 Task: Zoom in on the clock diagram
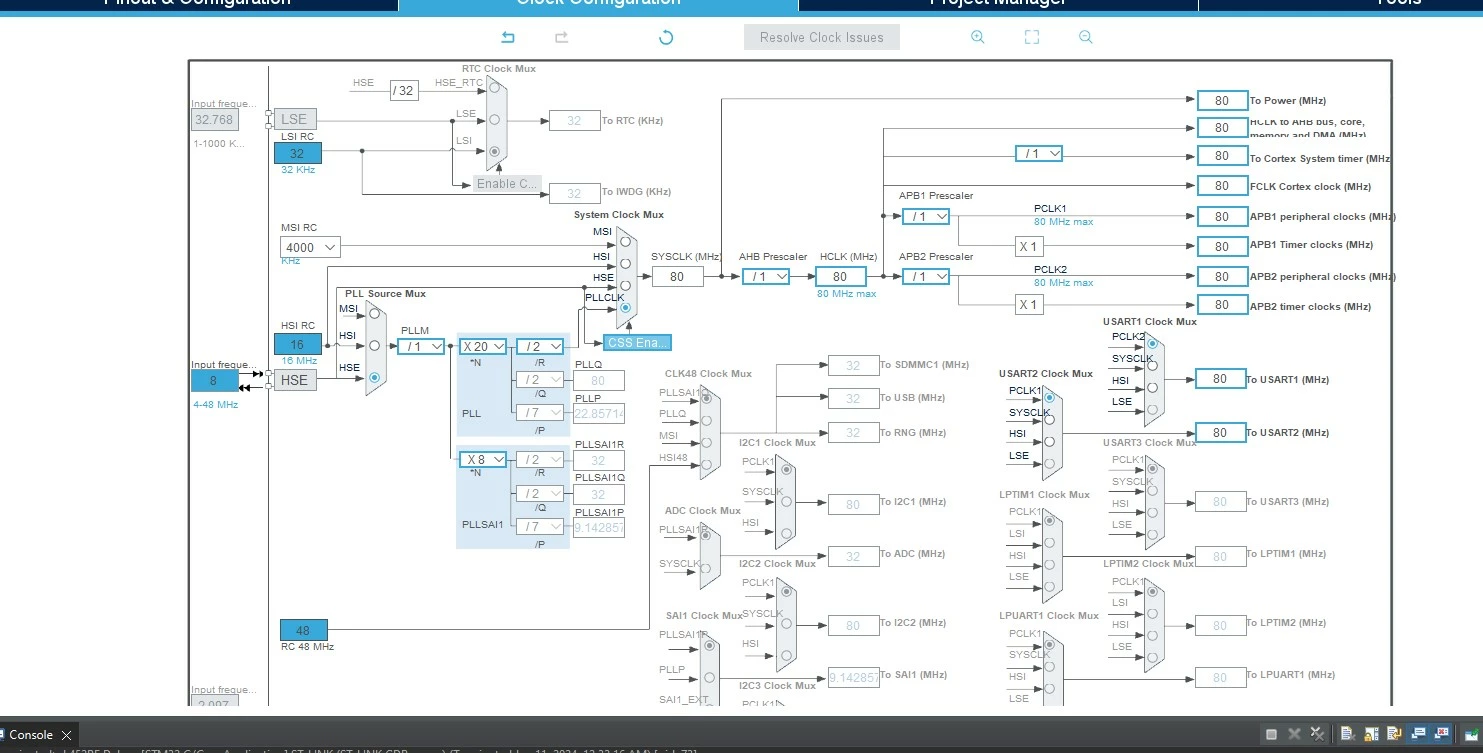(x=978, y=37)
